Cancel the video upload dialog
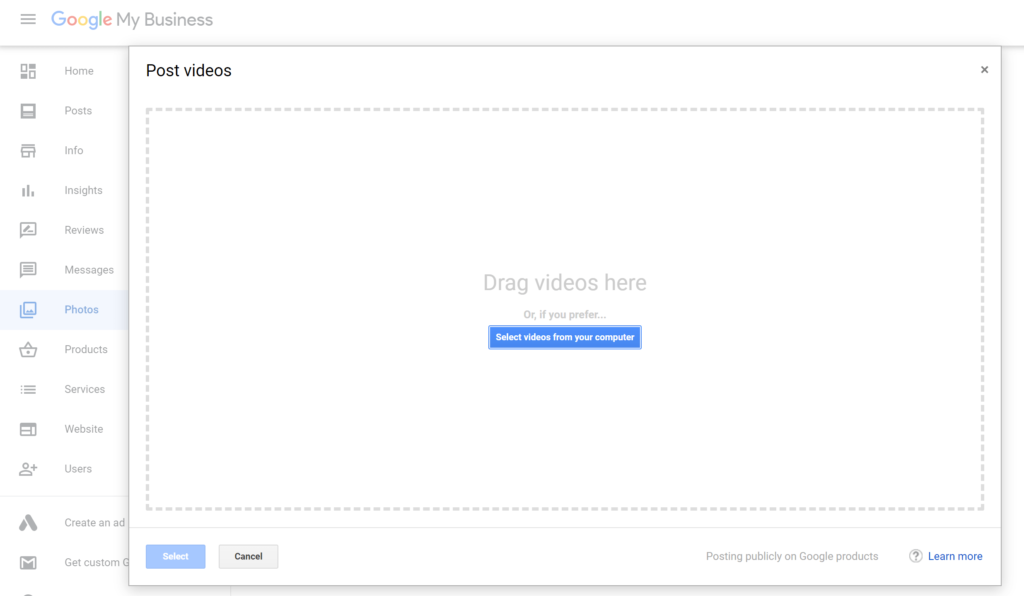This screenshot has height=596, width=1024. (248, 556)
